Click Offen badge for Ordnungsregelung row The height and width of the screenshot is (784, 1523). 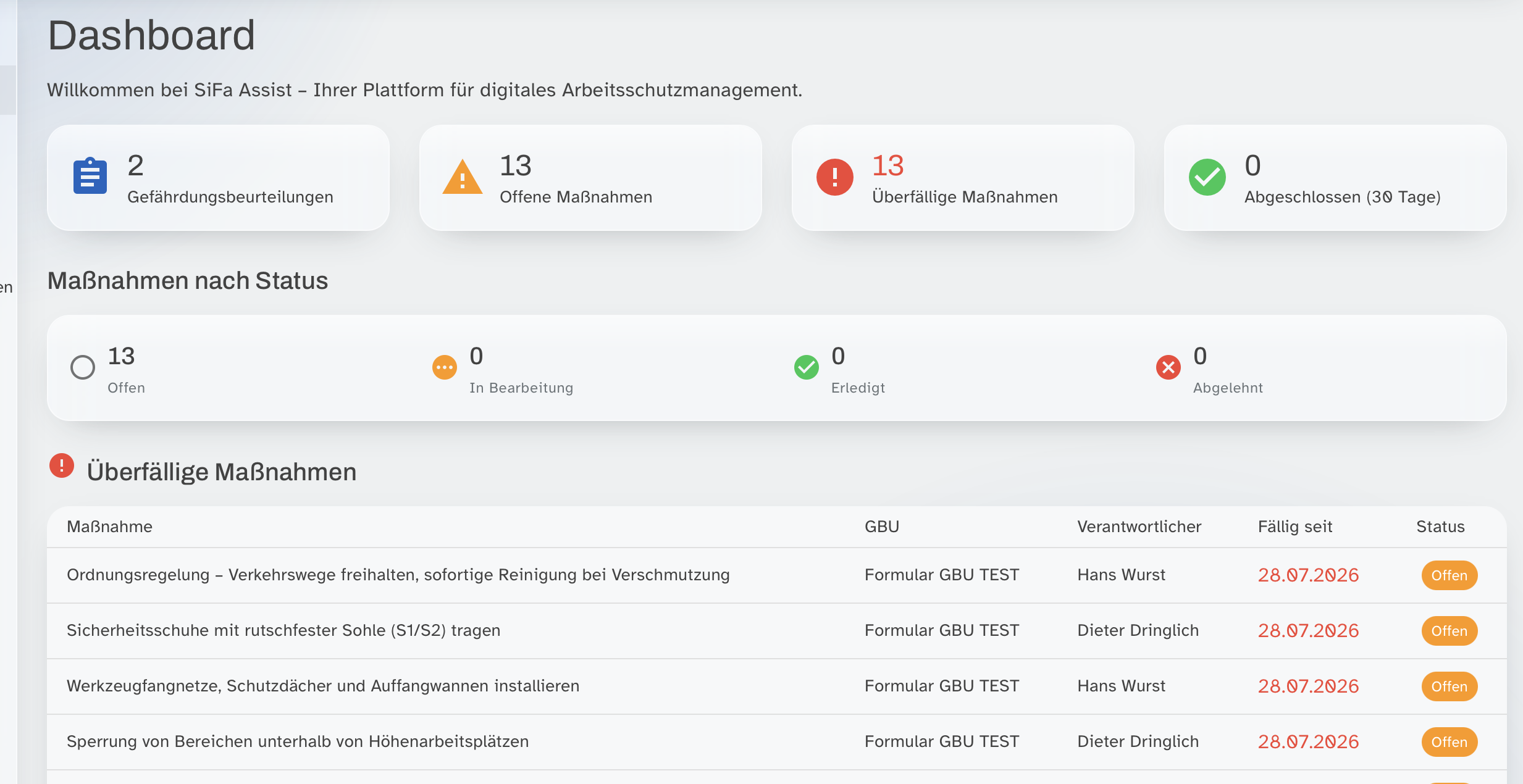[1449, 575]
